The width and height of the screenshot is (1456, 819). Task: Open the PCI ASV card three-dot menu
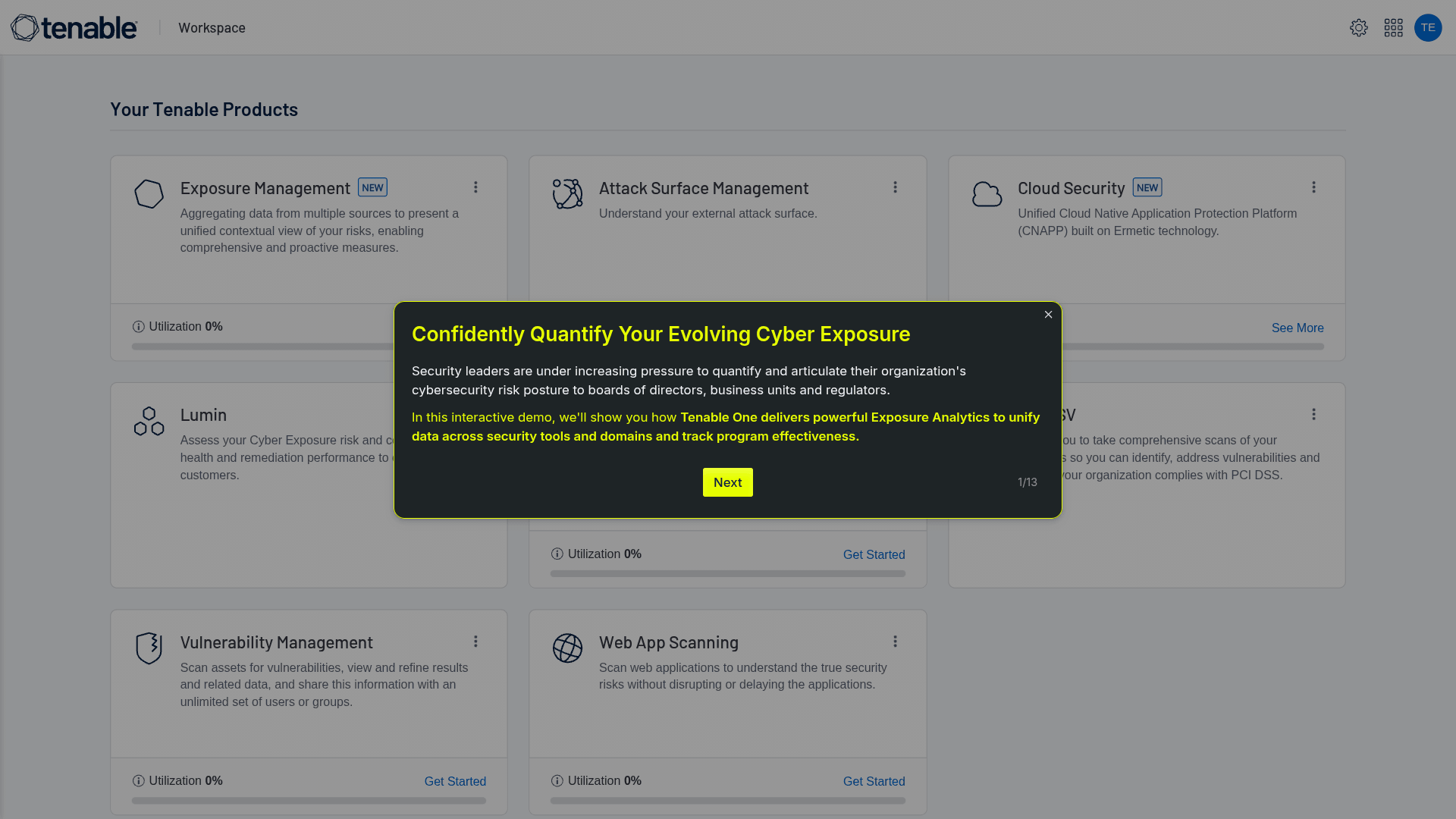1313,414
